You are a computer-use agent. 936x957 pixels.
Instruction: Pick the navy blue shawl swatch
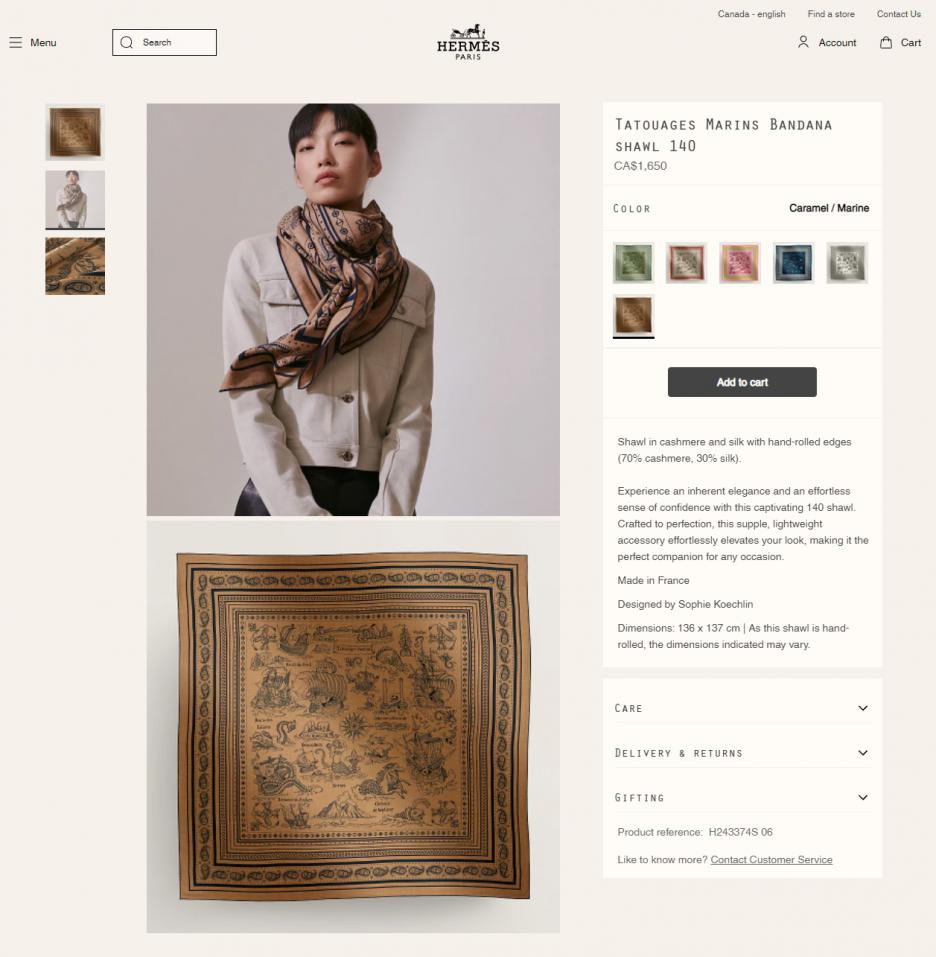(793, 262)
